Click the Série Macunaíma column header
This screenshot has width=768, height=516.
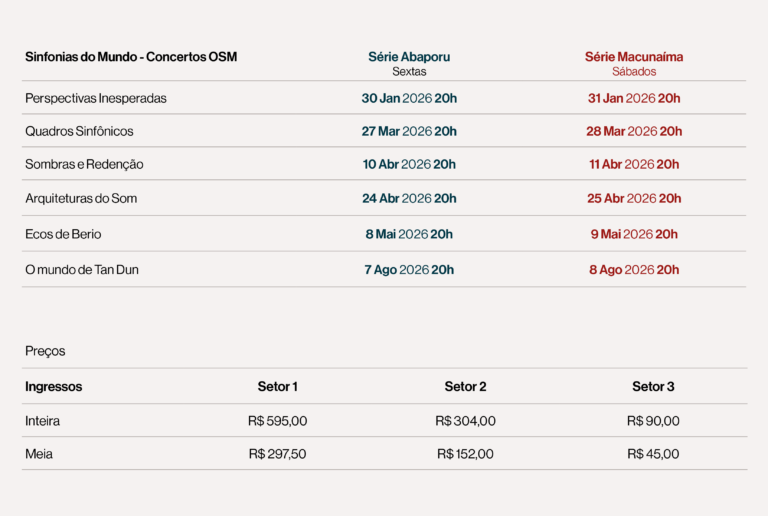pos(633,57)
